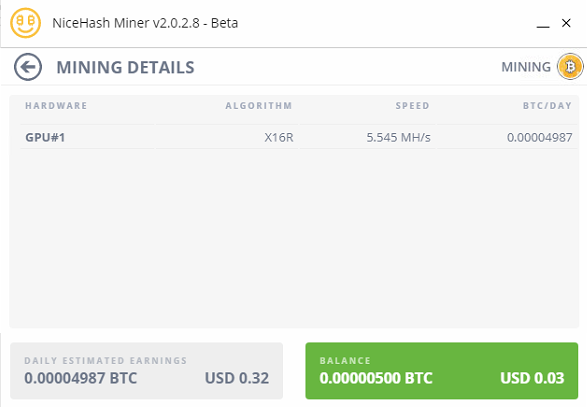587x407 pixels.
Task: Select the GPU#1 hardware row
Action: [x=299, y=137]
